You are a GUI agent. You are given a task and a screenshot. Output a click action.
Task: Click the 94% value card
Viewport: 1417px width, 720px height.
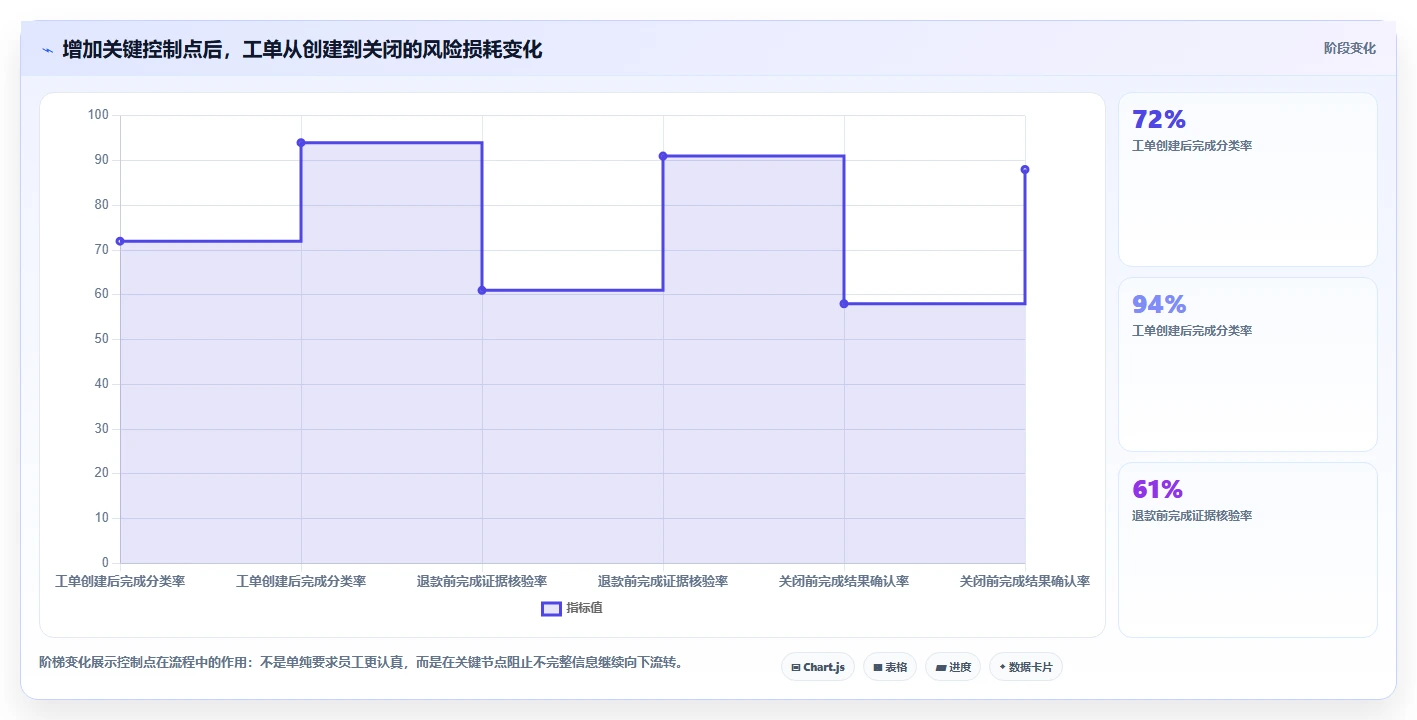(x=1248, y=365)
